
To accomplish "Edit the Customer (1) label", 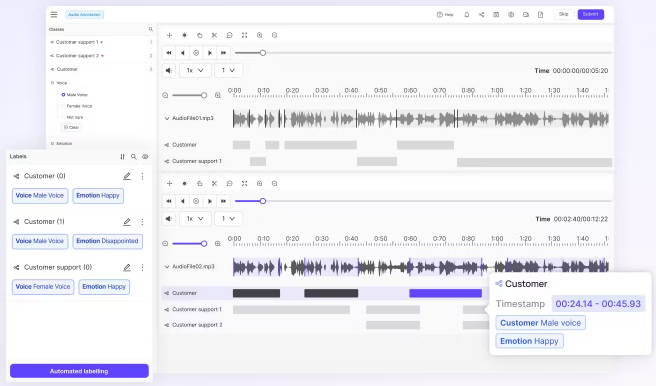I will [127, 222].
